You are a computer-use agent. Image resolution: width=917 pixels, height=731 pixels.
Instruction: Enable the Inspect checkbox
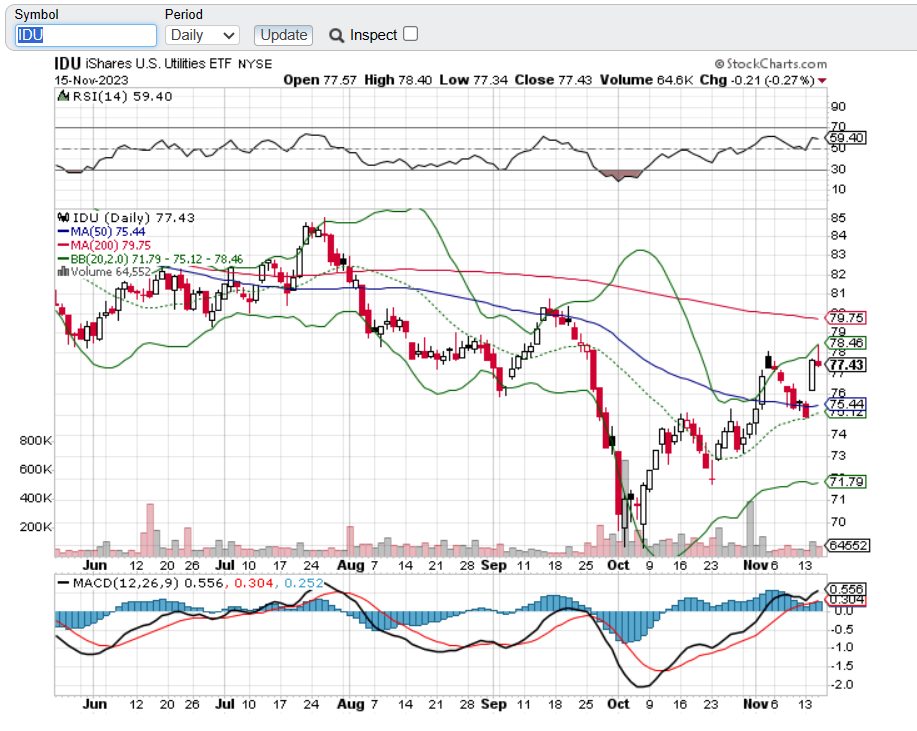click(x=410, y=34)
